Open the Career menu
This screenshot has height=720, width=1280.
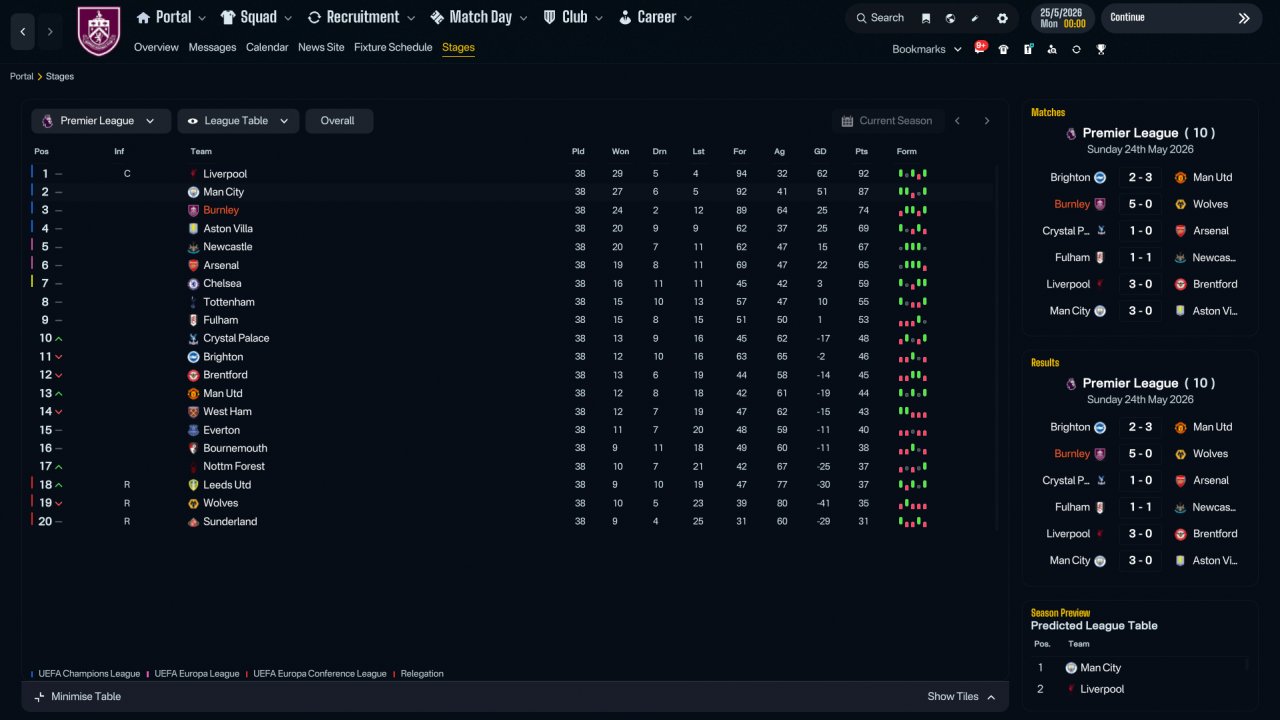pos(655,17)
